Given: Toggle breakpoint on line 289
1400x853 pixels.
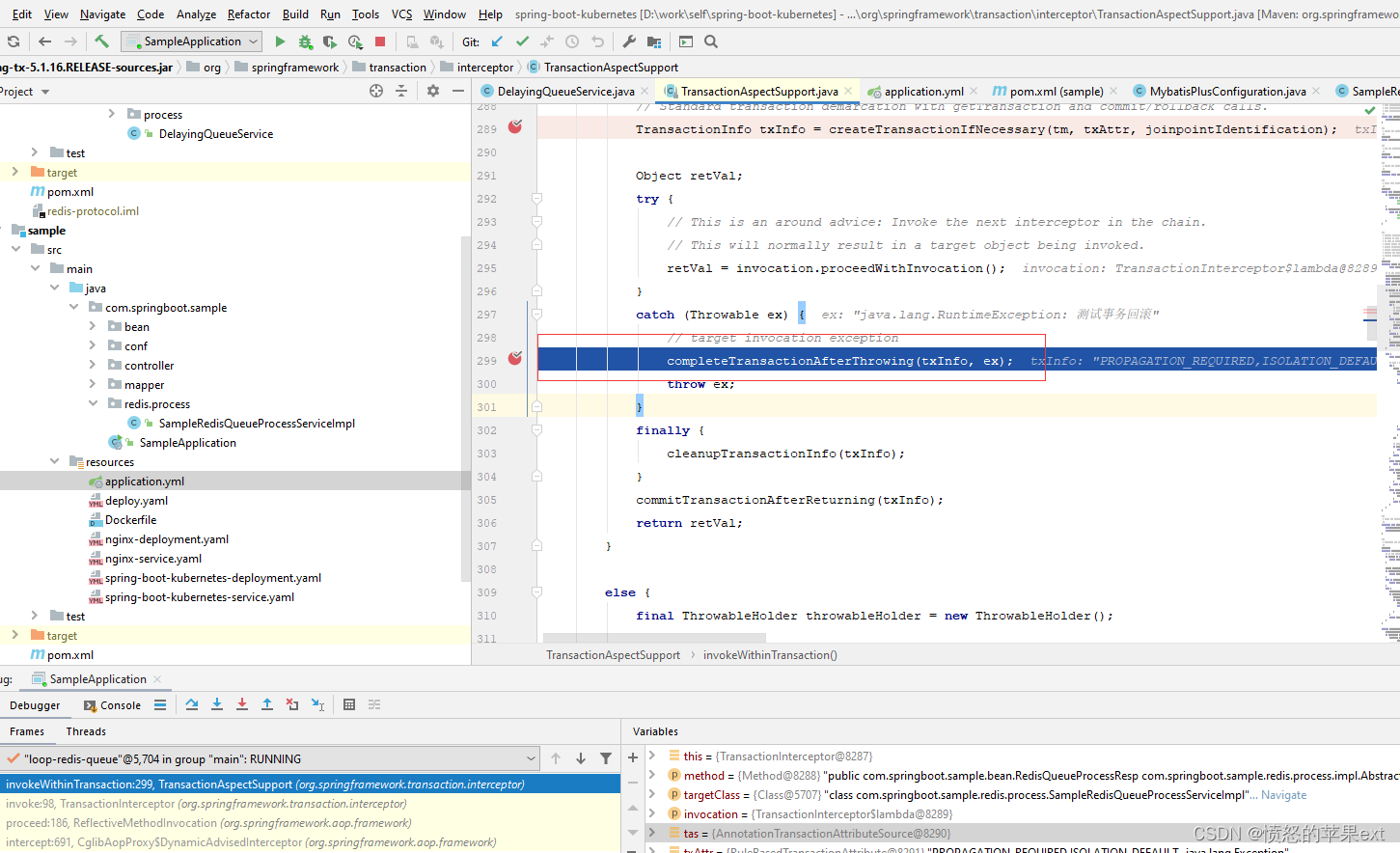Looking at the screenshot, I should point(515,127).
